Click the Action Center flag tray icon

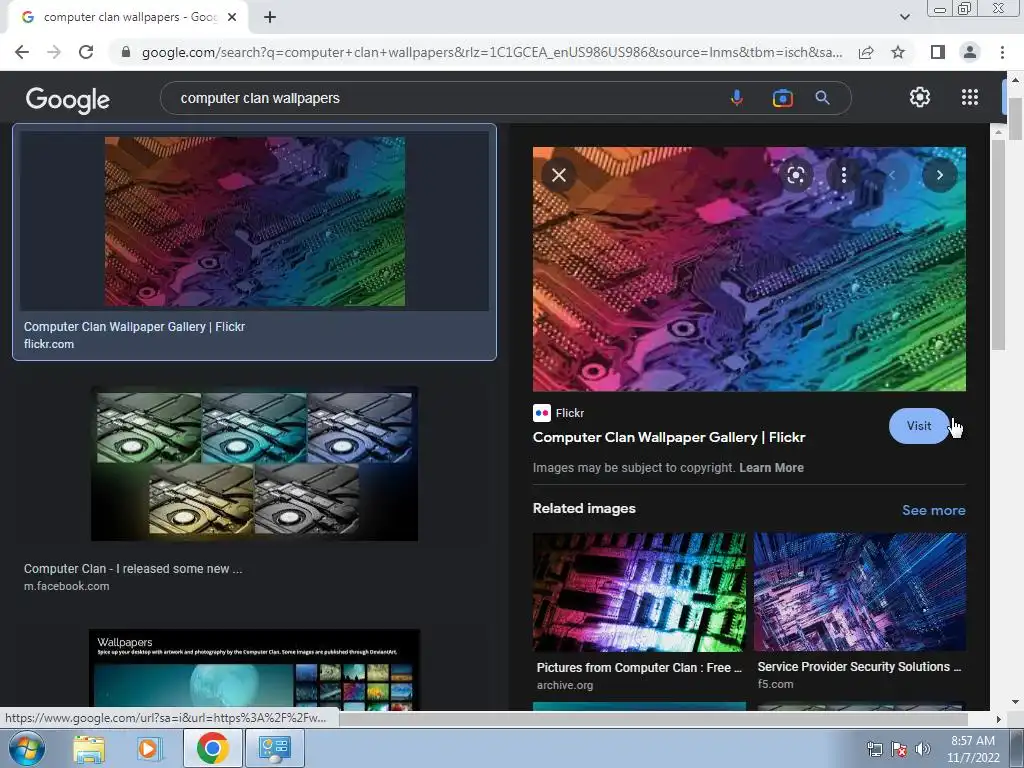point(899,749)
